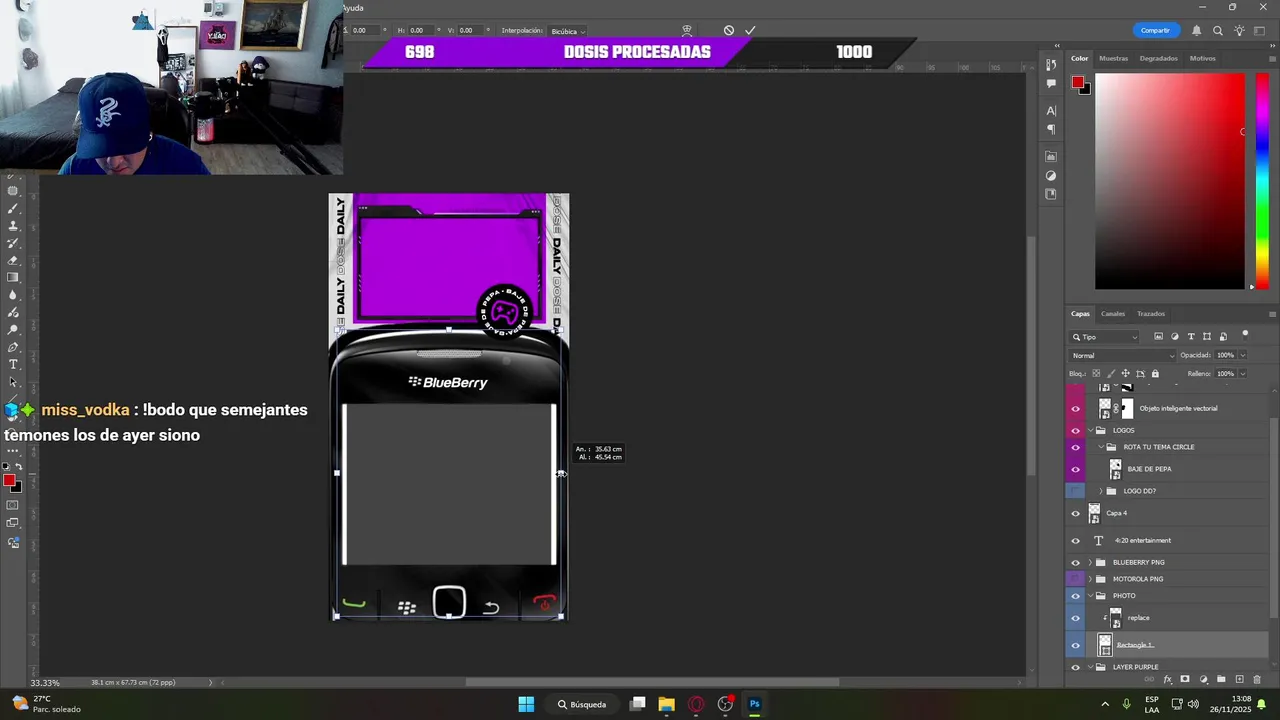Open the Opacidad percentage dropdown arrow

pos(1243,355)
